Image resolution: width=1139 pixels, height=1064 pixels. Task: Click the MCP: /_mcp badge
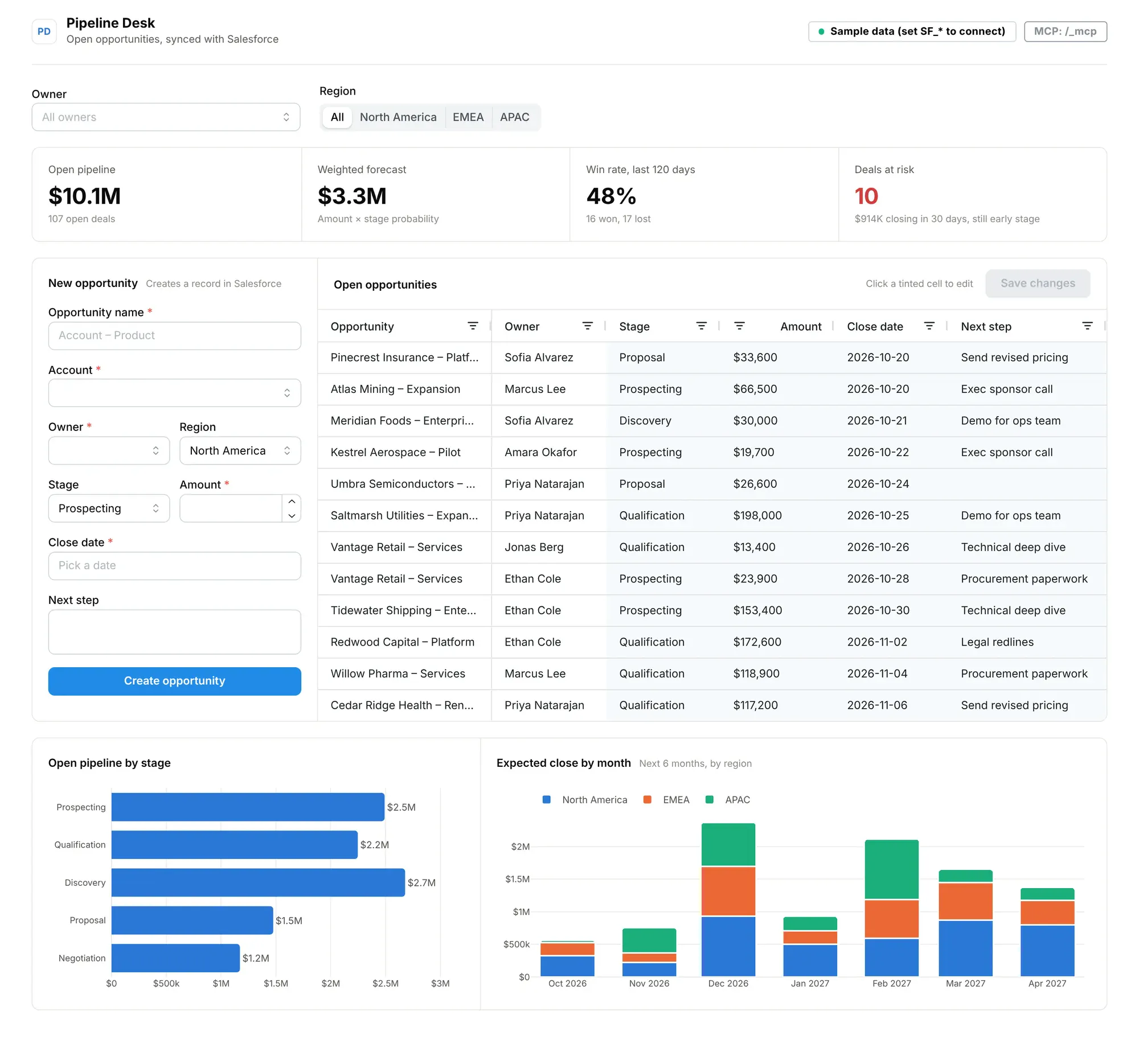coord(1065,31)
